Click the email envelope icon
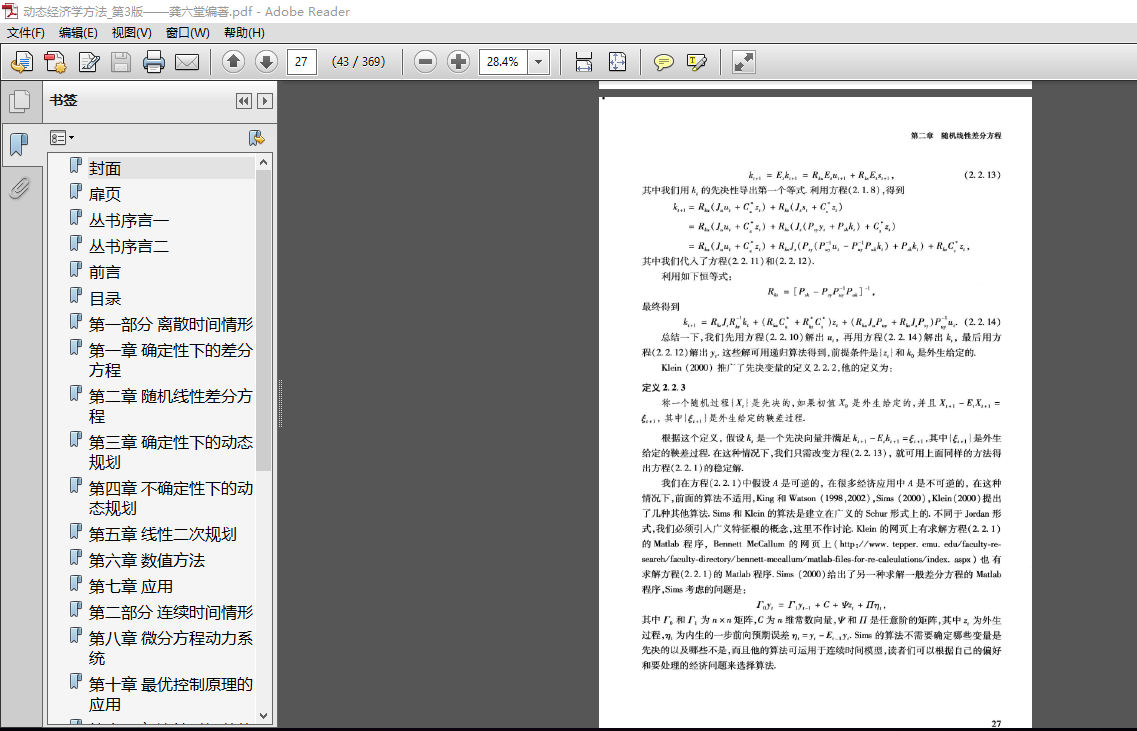Image resolution: width=1137 pixels, height=731 pixels. [187, 62]
